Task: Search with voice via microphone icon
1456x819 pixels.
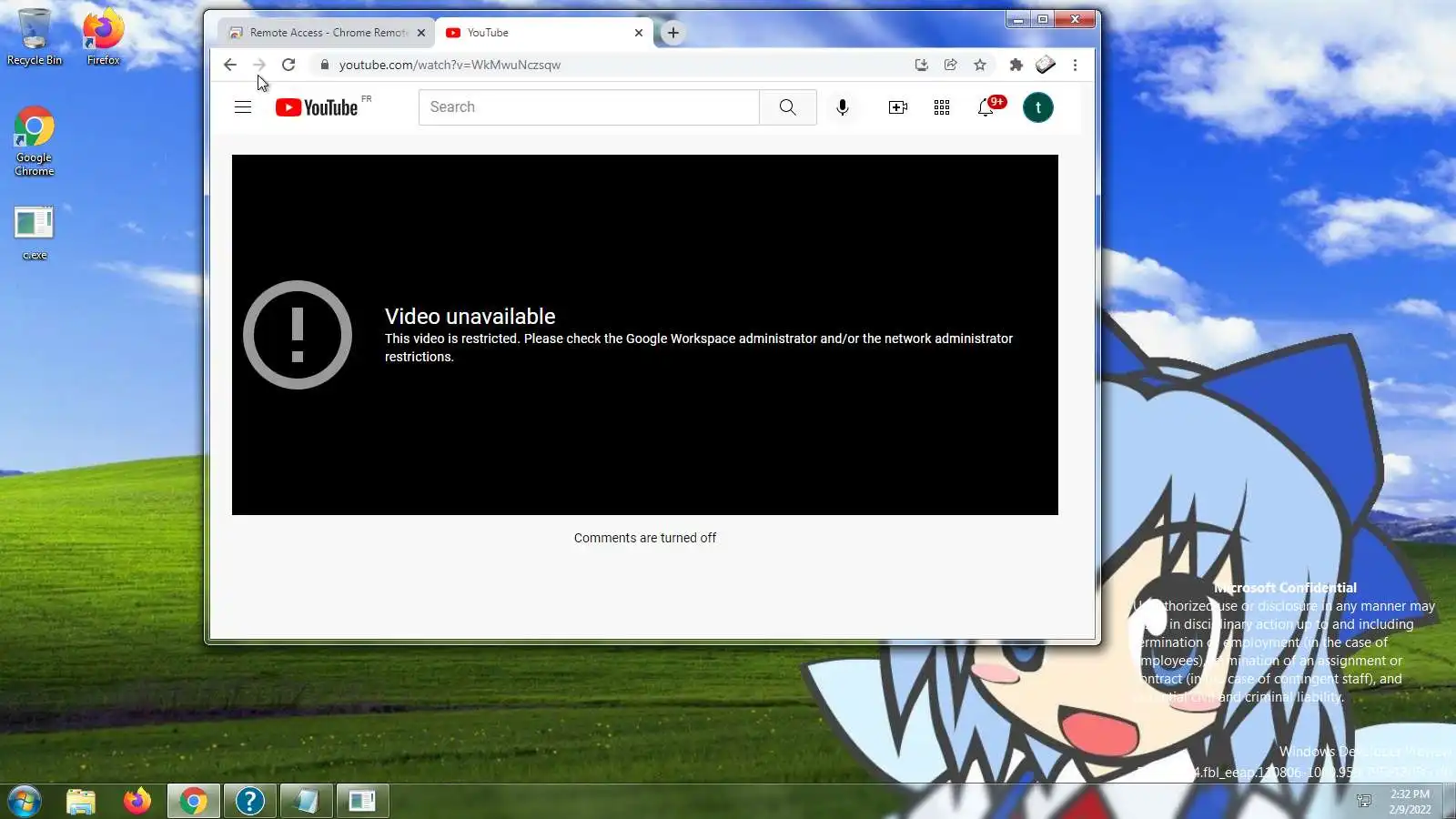Action: (843, 107)
